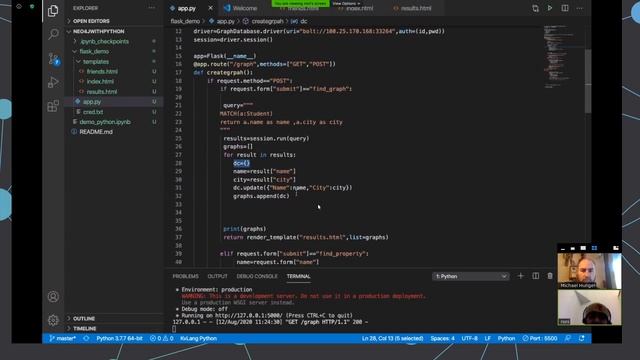Screen dimensions: 640x360
Task: Select app.py in the explorer tree
Action: (x=92, y=102)
